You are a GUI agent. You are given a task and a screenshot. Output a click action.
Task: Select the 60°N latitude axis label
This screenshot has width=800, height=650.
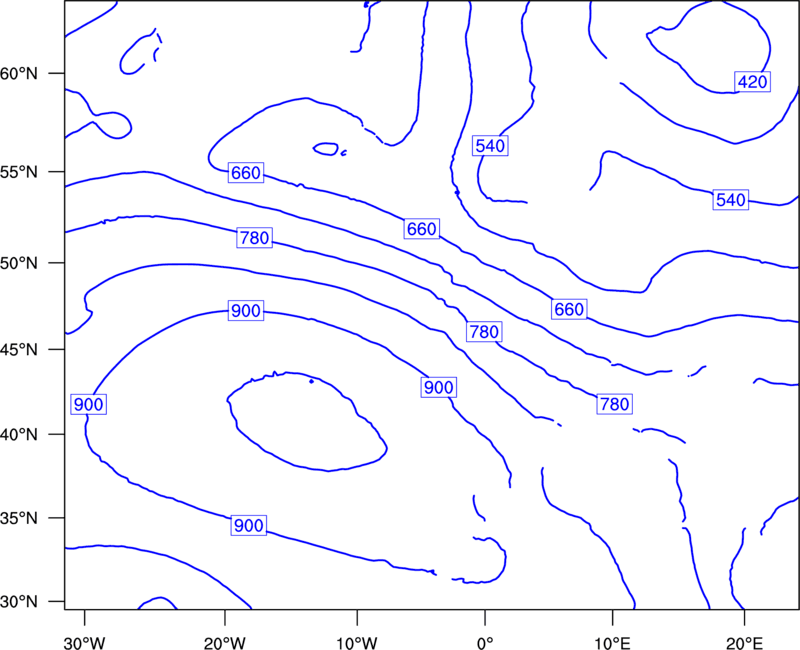19,73
